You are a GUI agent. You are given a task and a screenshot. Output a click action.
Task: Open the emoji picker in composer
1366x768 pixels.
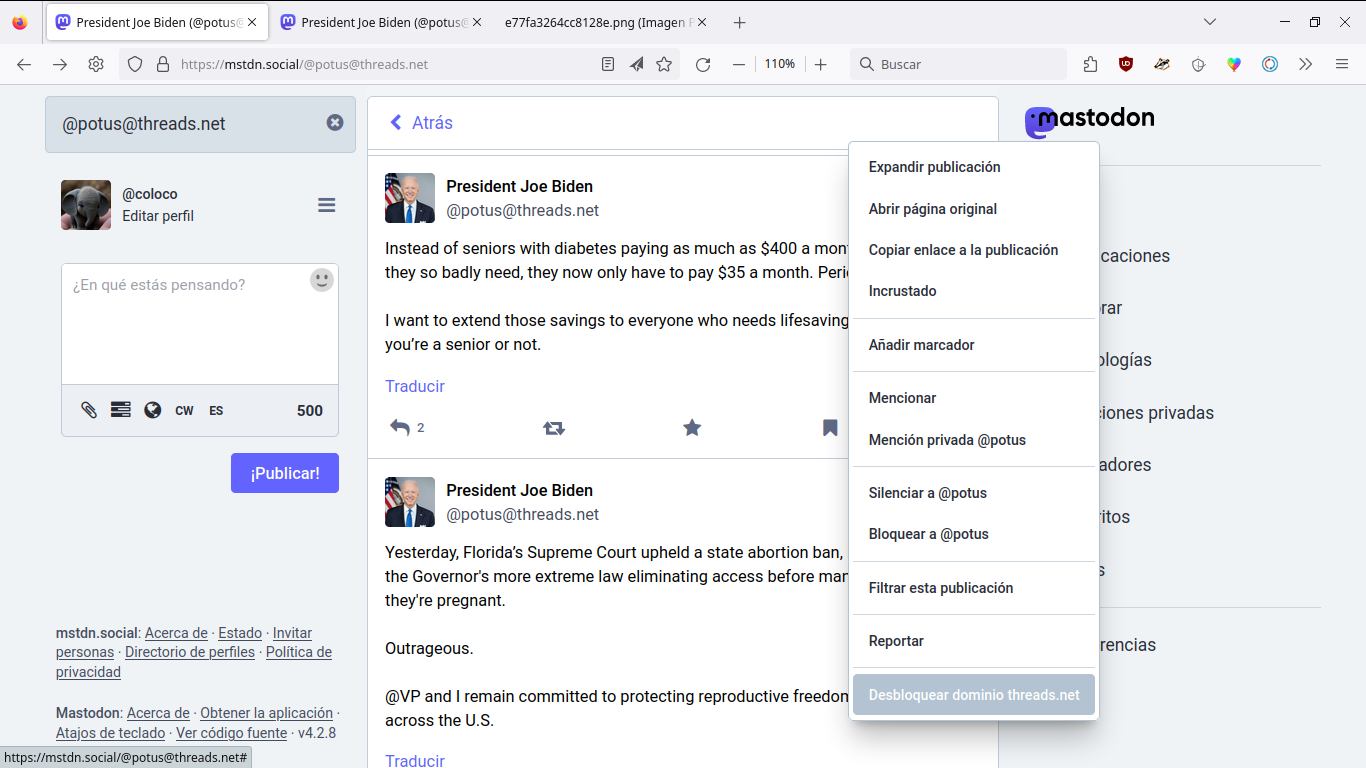point(321,280)
